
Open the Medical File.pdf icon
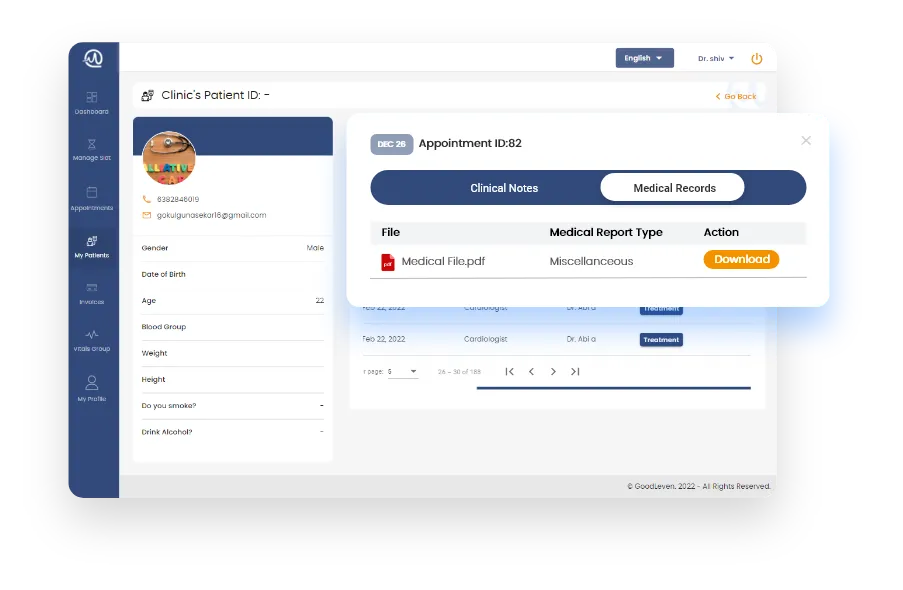pyautogui.click(x=386, y=259)
